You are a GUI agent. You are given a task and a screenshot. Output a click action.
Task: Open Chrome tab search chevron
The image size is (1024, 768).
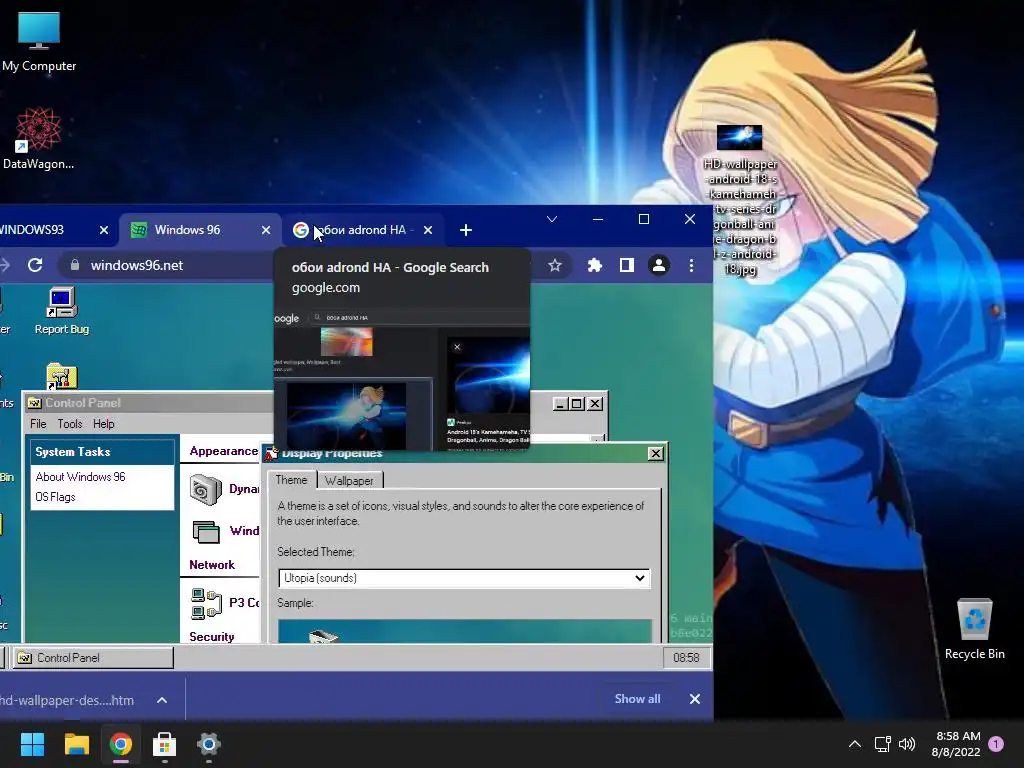click(552, 219)
